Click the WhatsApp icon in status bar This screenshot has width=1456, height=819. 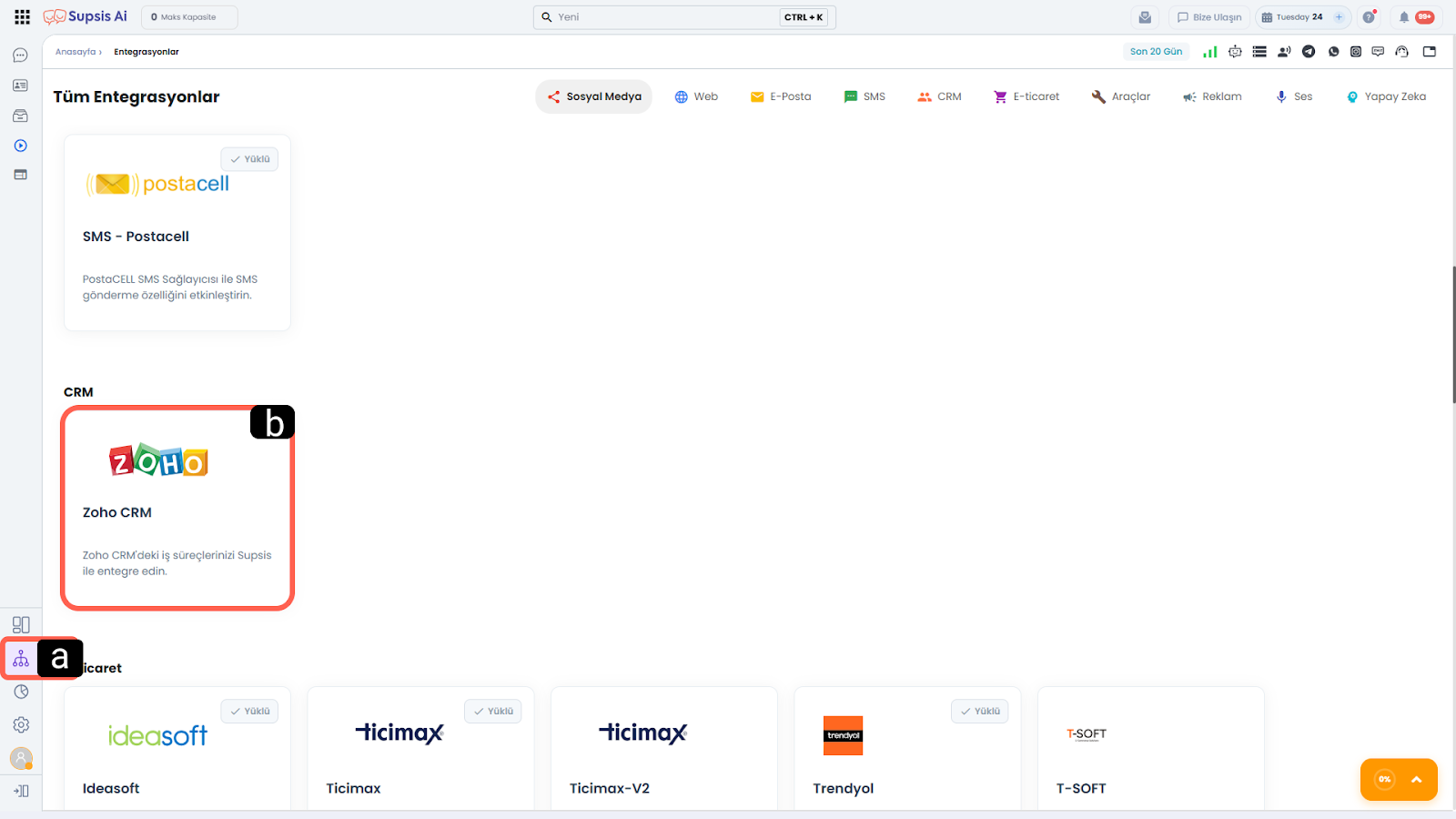pyautogui.click(x=1333, y=52)
